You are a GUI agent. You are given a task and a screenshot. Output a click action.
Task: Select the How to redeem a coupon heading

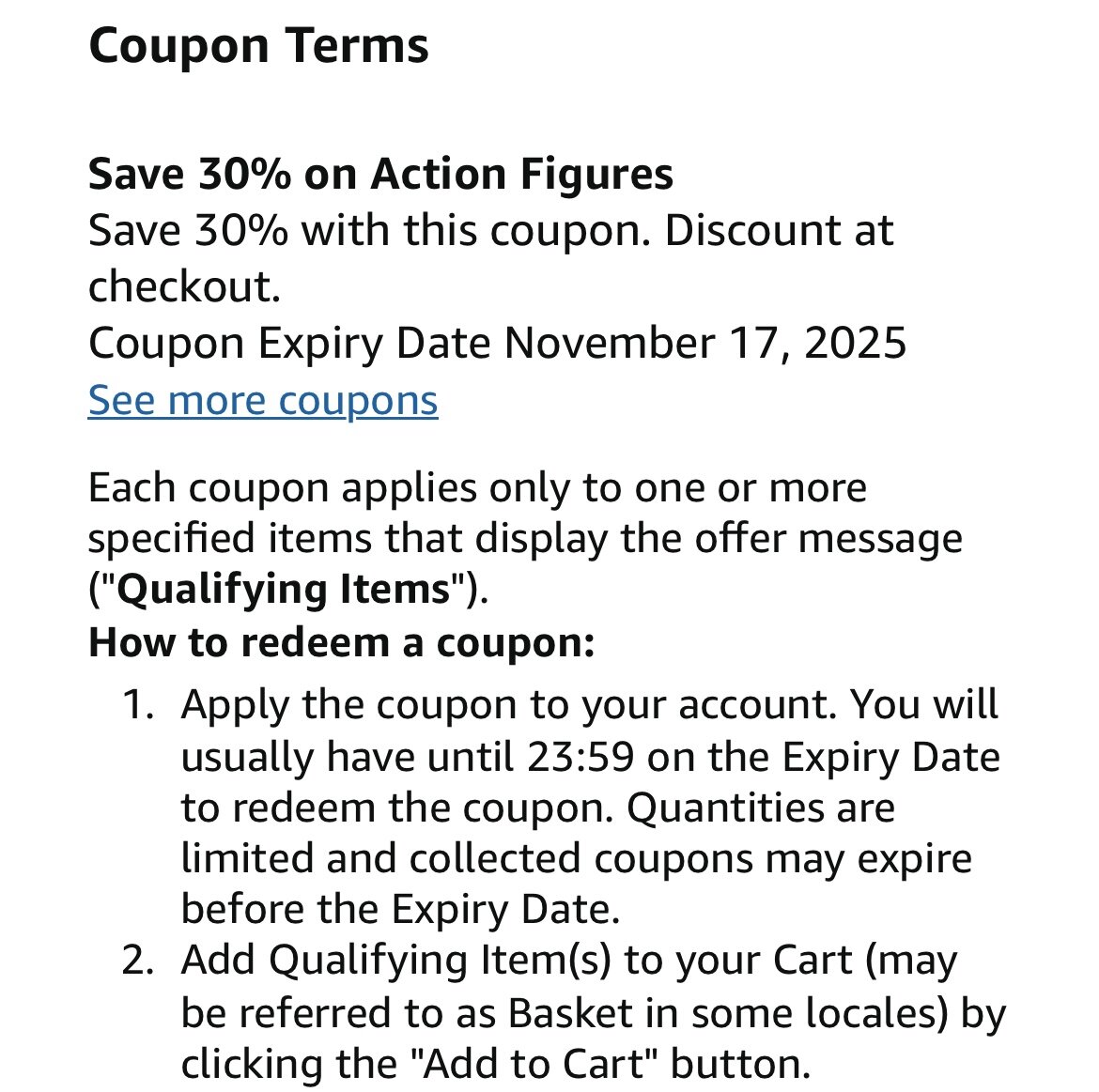pyautogui.click(x=341, y=643)
